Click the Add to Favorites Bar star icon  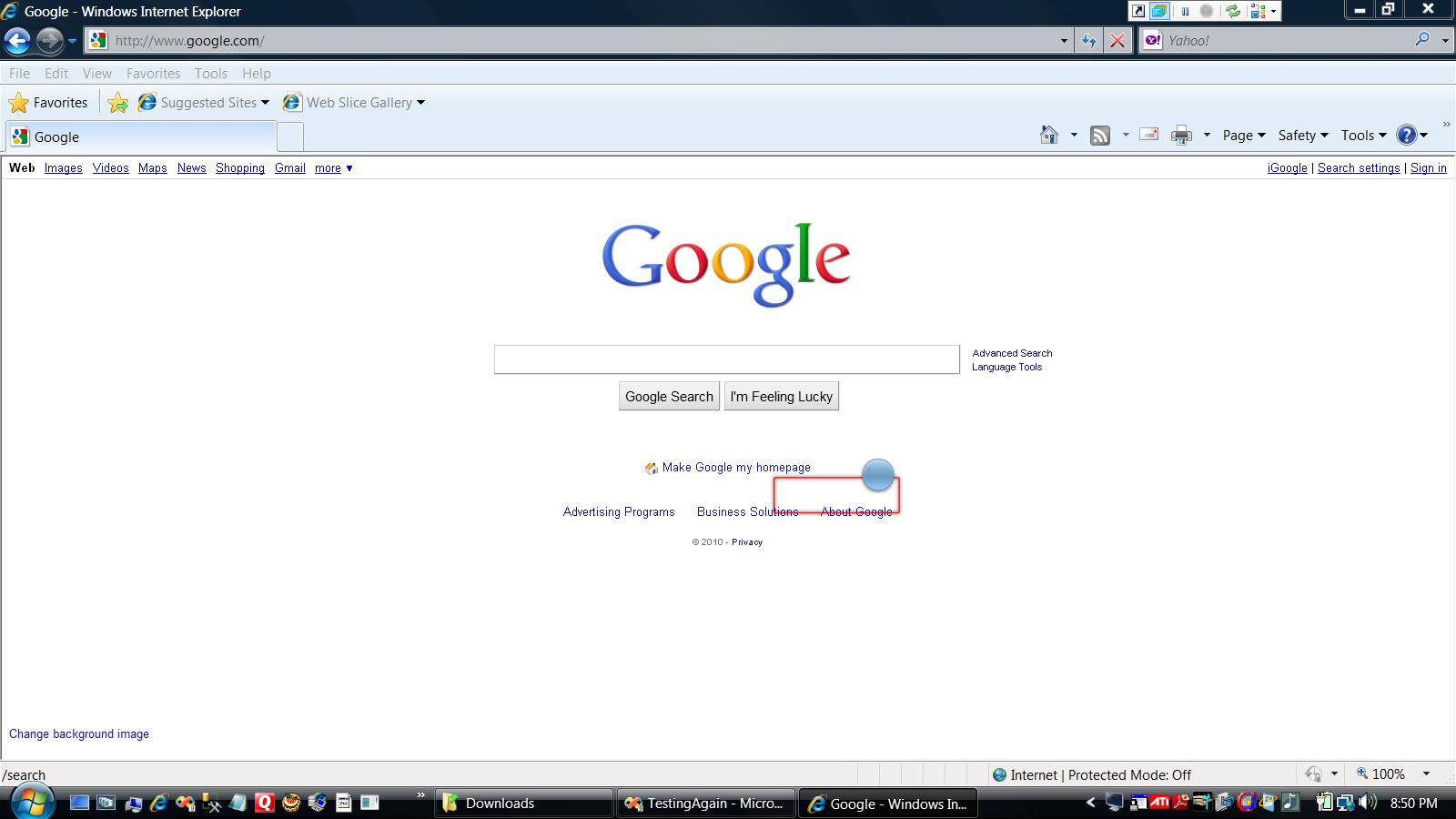(x=117, y=103)
